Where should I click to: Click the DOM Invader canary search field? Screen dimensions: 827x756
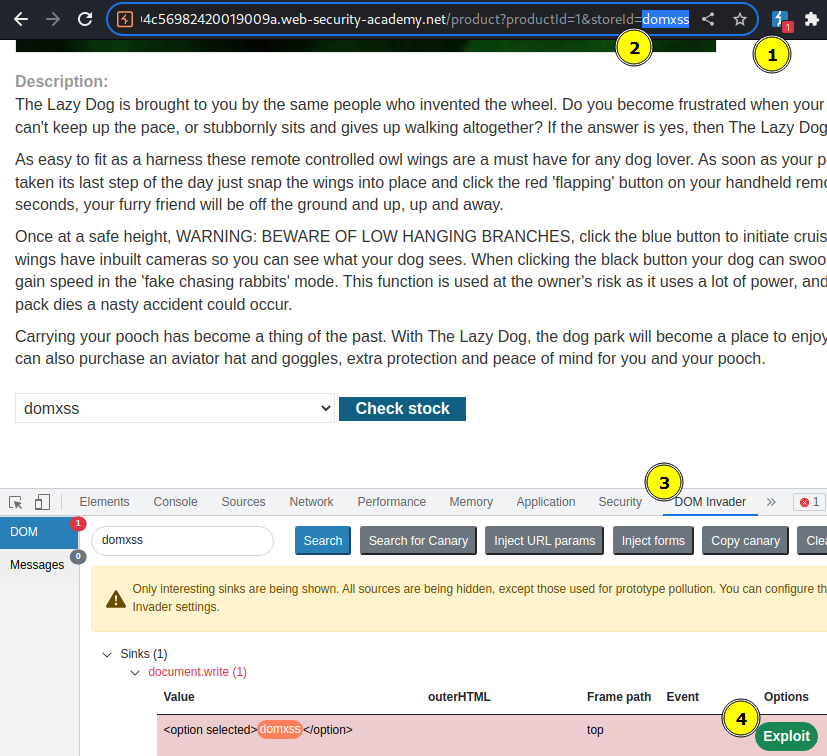click(x=182, y=540)
